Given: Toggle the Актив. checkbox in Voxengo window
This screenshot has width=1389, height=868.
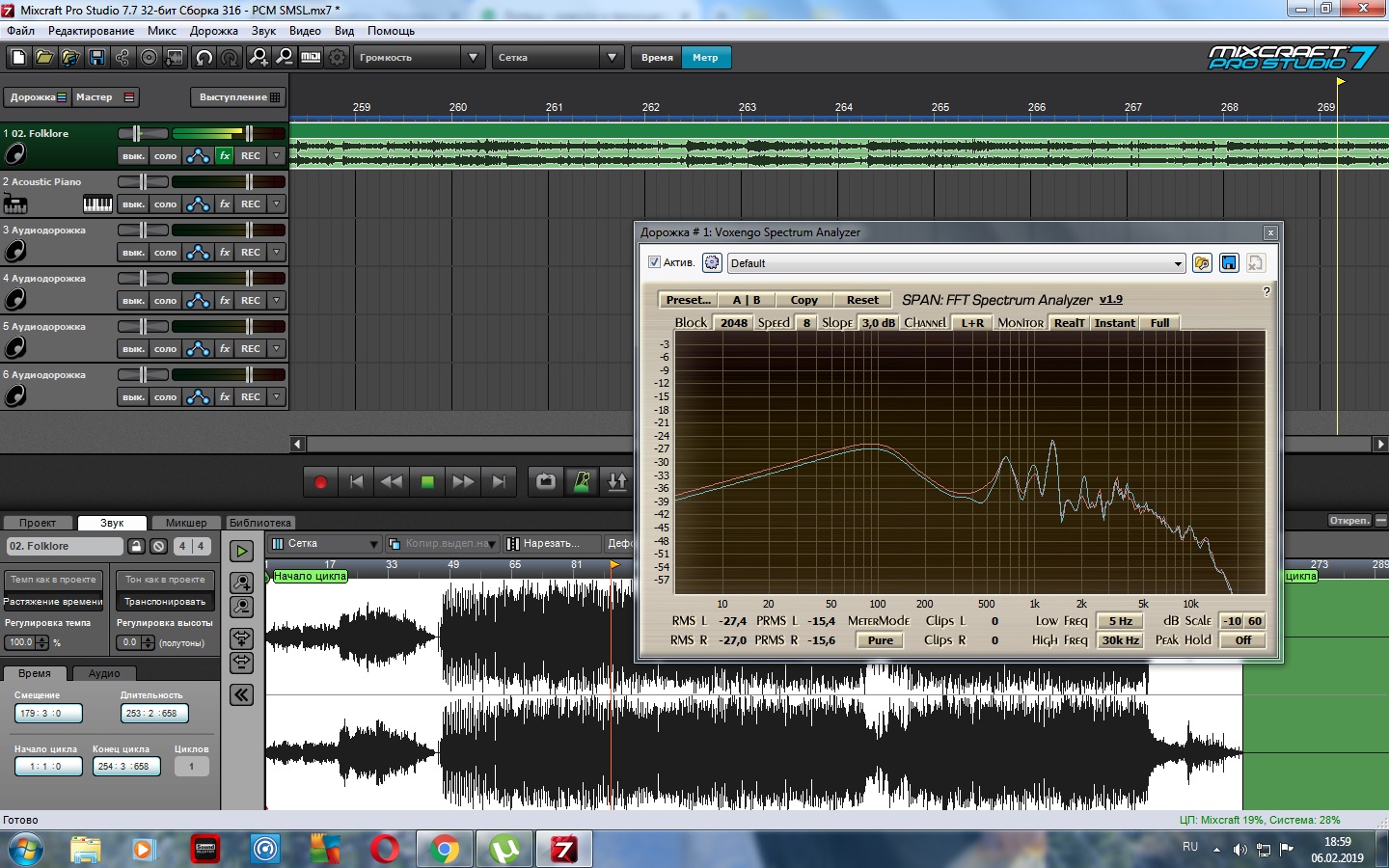Looking at the screenshot, I should click(654, 262).
